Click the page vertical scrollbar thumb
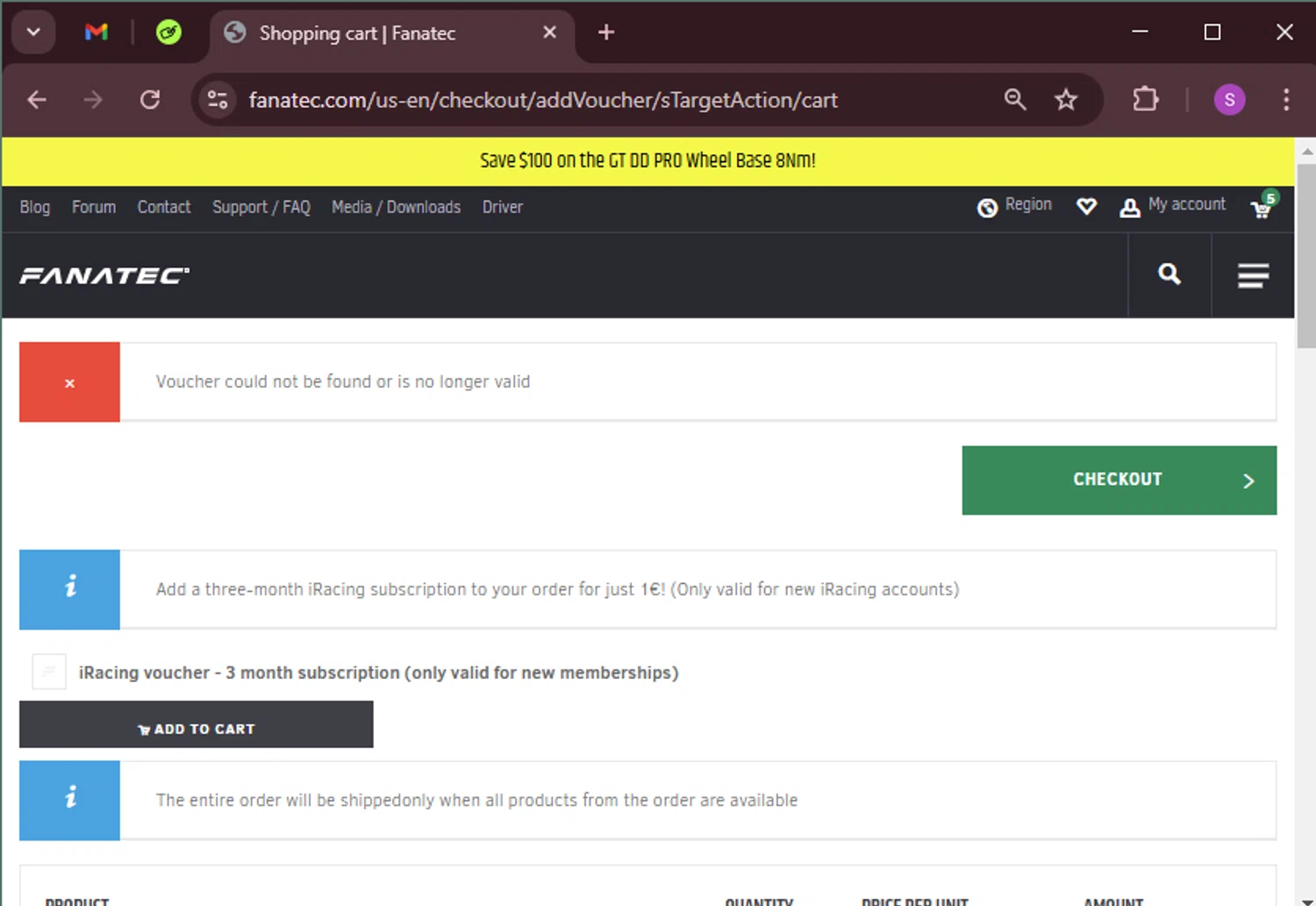This screenshot has height=906, width=1316. pyautogui.click(x=1305, y=256)
